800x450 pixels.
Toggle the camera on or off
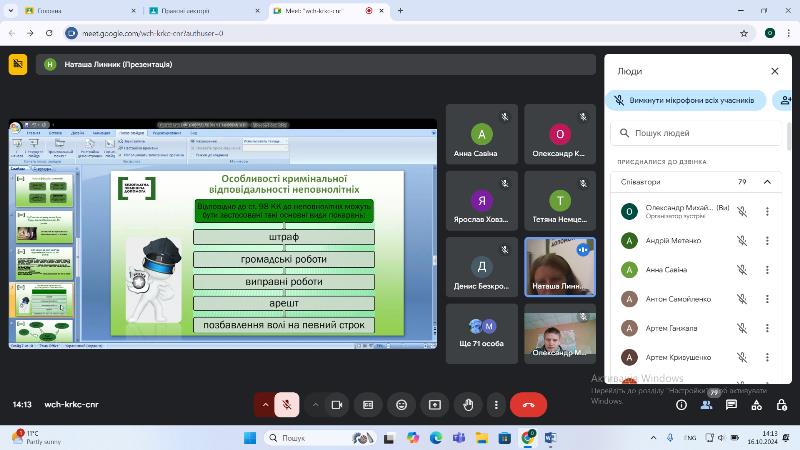[337, 405]
